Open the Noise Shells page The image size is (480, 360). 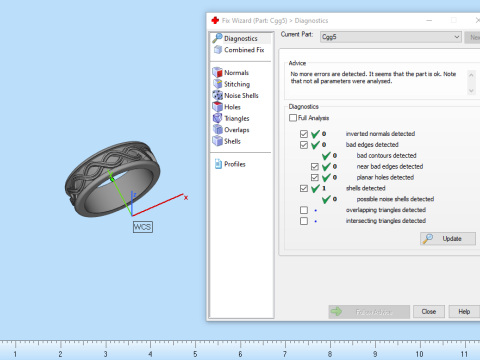click(x=241, y=95)
